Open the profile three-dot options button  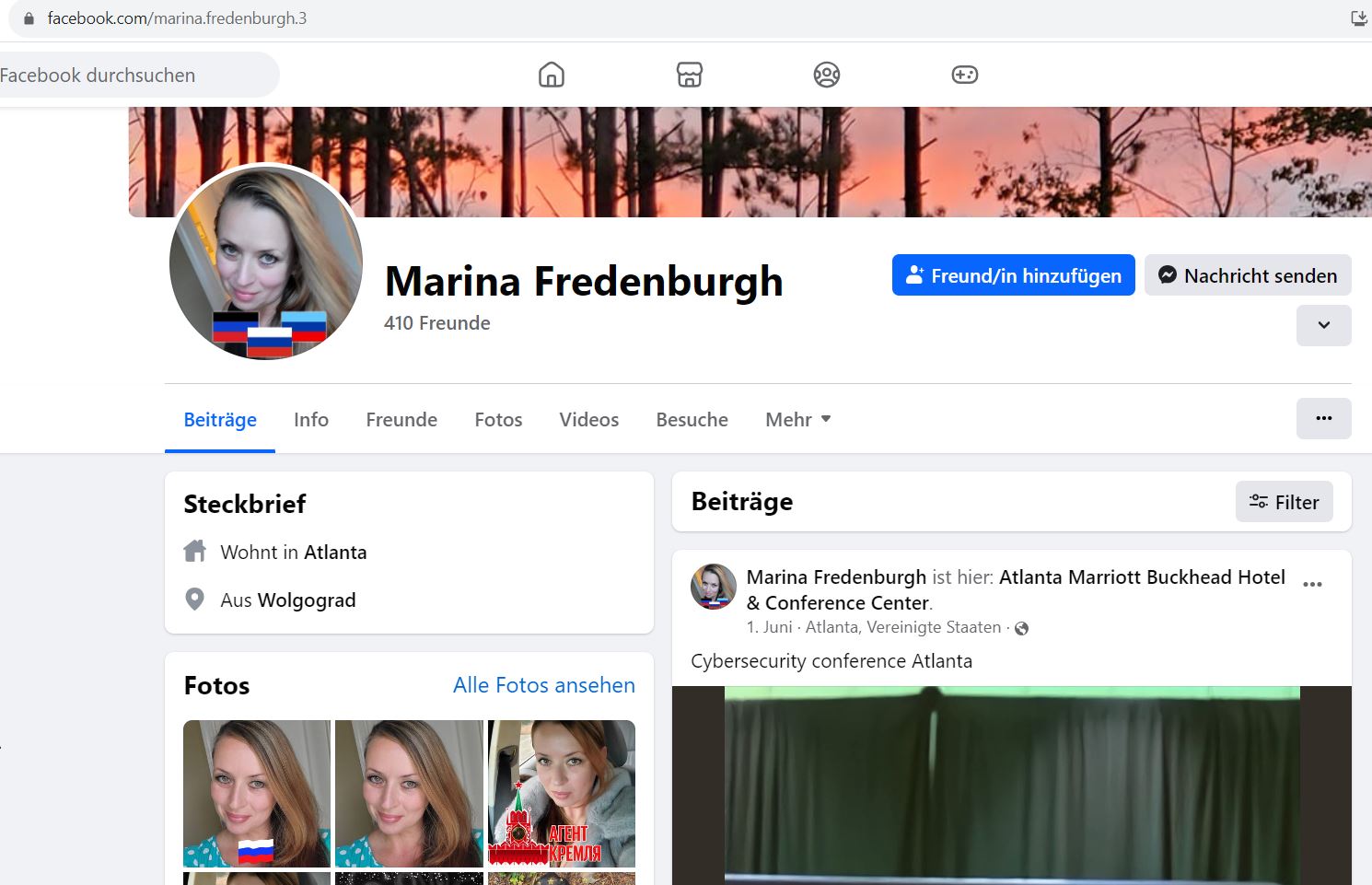pos(1323,418)
